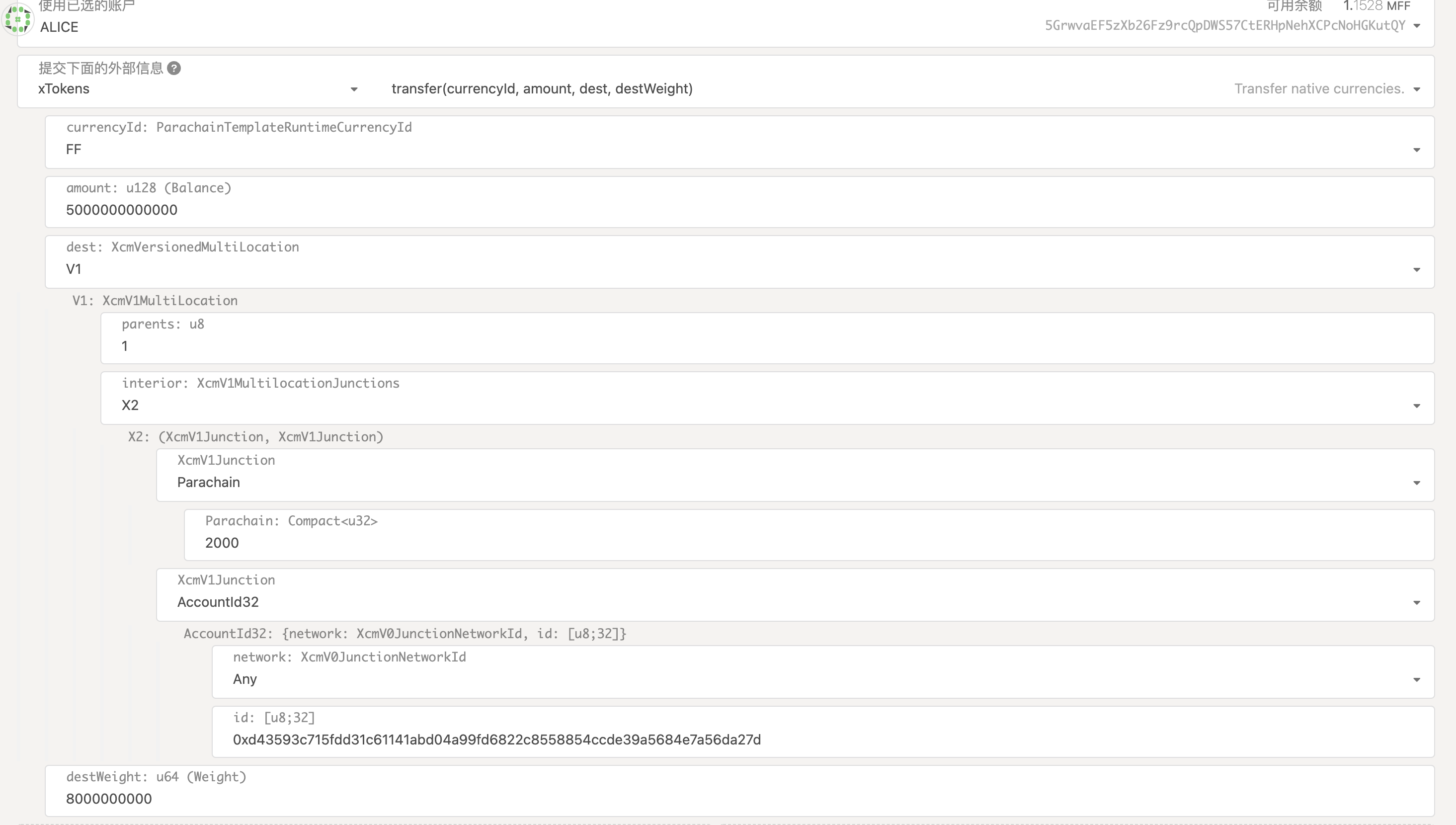Screen dimensions: 1456x825
Task: Click the ALICE account identicon
Action: point(17,19)
